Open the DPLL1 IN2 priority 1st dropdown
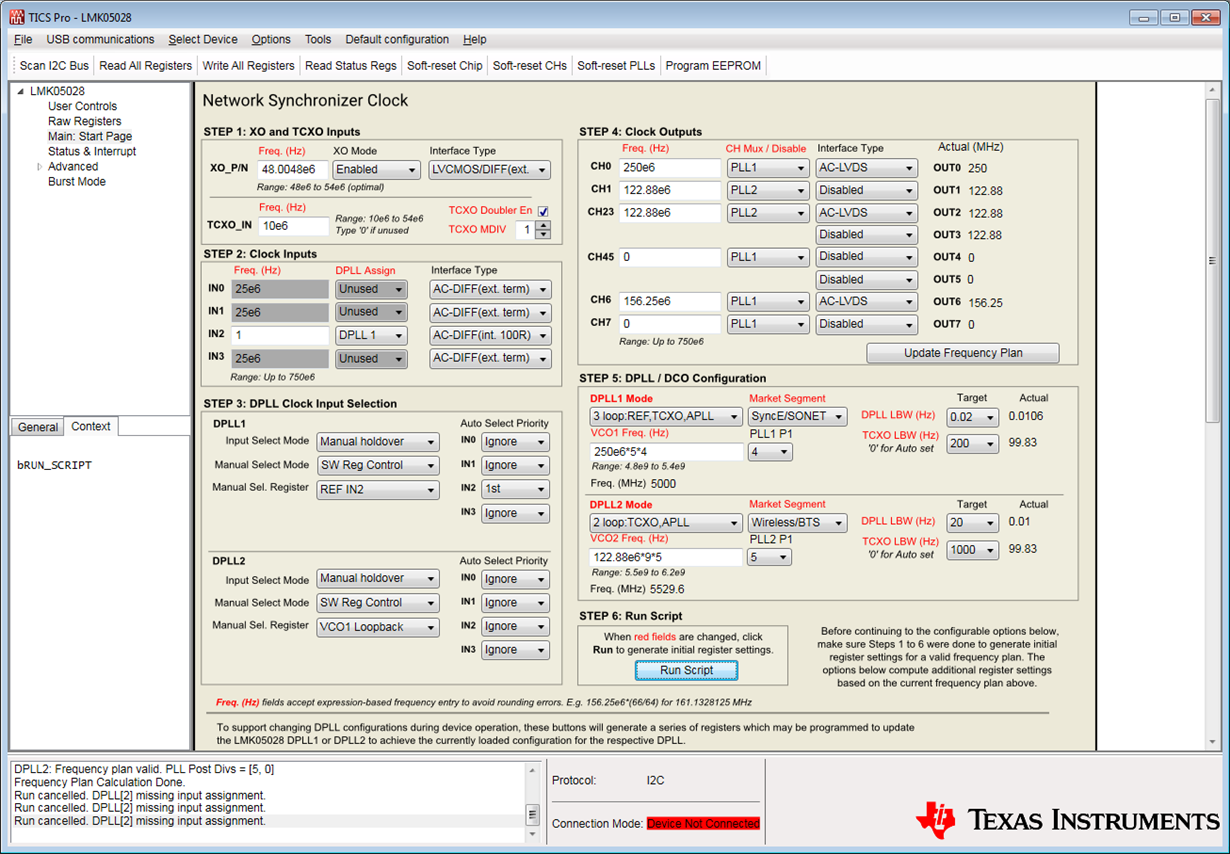The height and width of the screenshot is (854, 1230). click(515, 489)
